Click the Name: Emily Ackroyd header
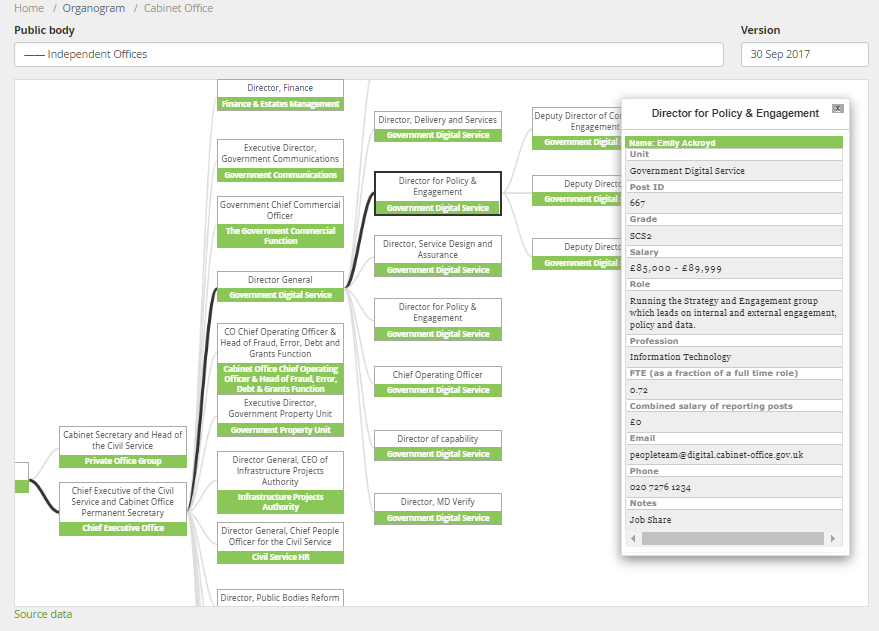 coord(734,142)
